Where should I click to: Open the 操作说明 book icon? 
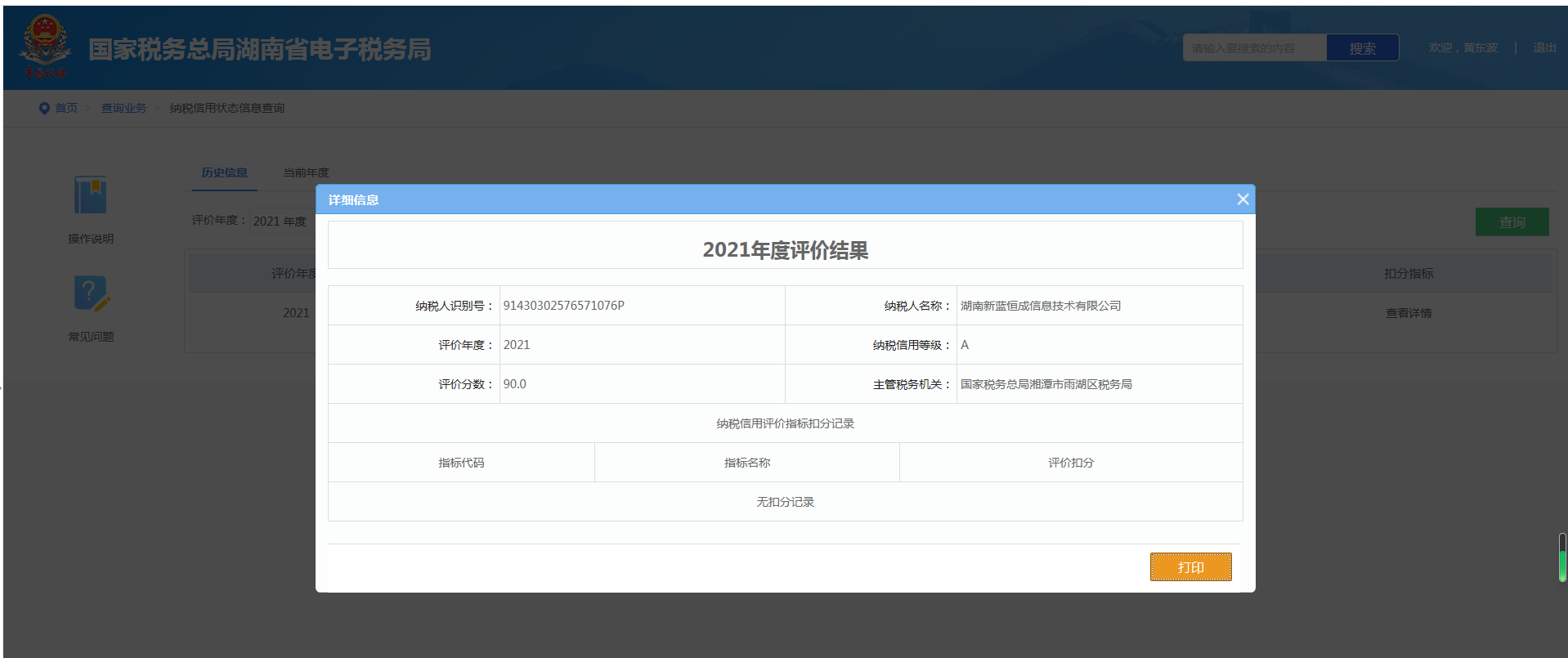pyautogui.click(x=91, y=195)
